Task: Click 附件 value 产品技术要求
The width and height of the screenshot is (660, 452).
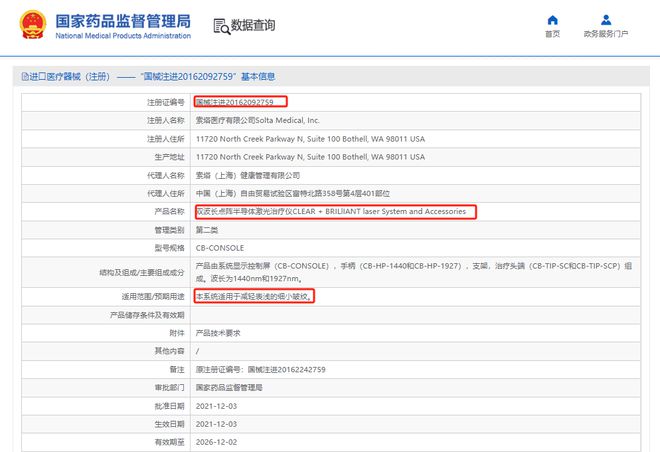Action: pos(218,333)
